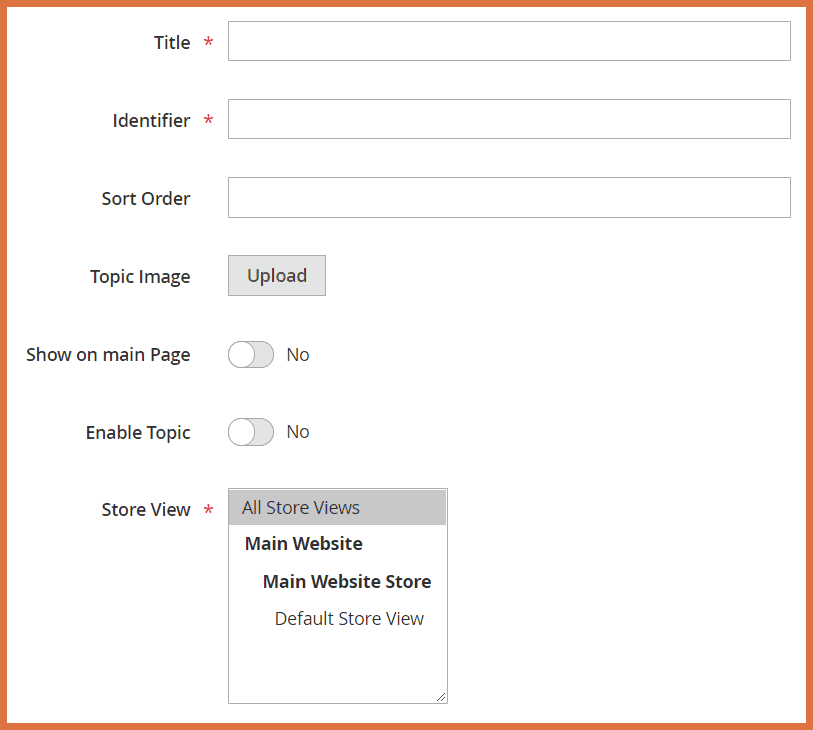This screenshot has height=730, width=813.
Task: Click the No text beside Show on main Page
Action: pyautogui.click(x=298, y=355)
